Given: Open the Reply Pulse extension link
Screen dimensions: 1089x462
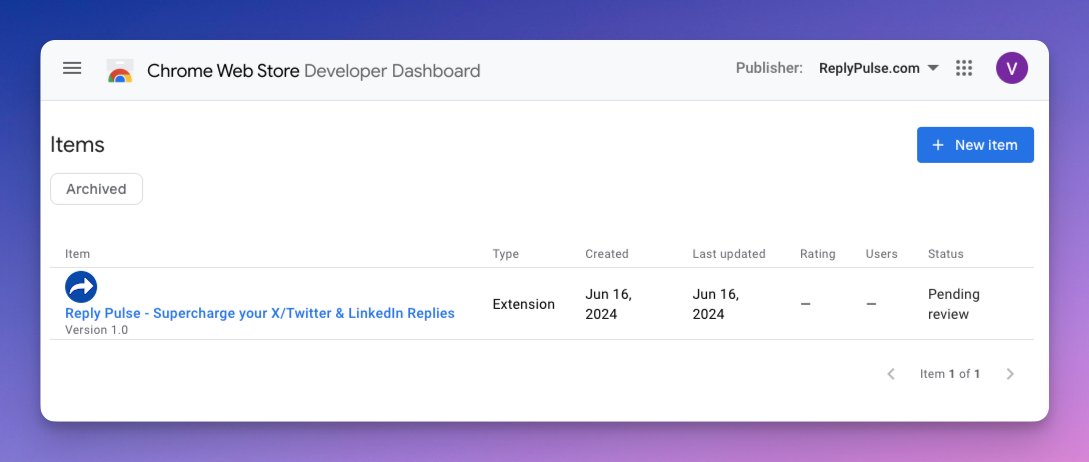Looking at the screenshot, I should click(x=260, y=313).
